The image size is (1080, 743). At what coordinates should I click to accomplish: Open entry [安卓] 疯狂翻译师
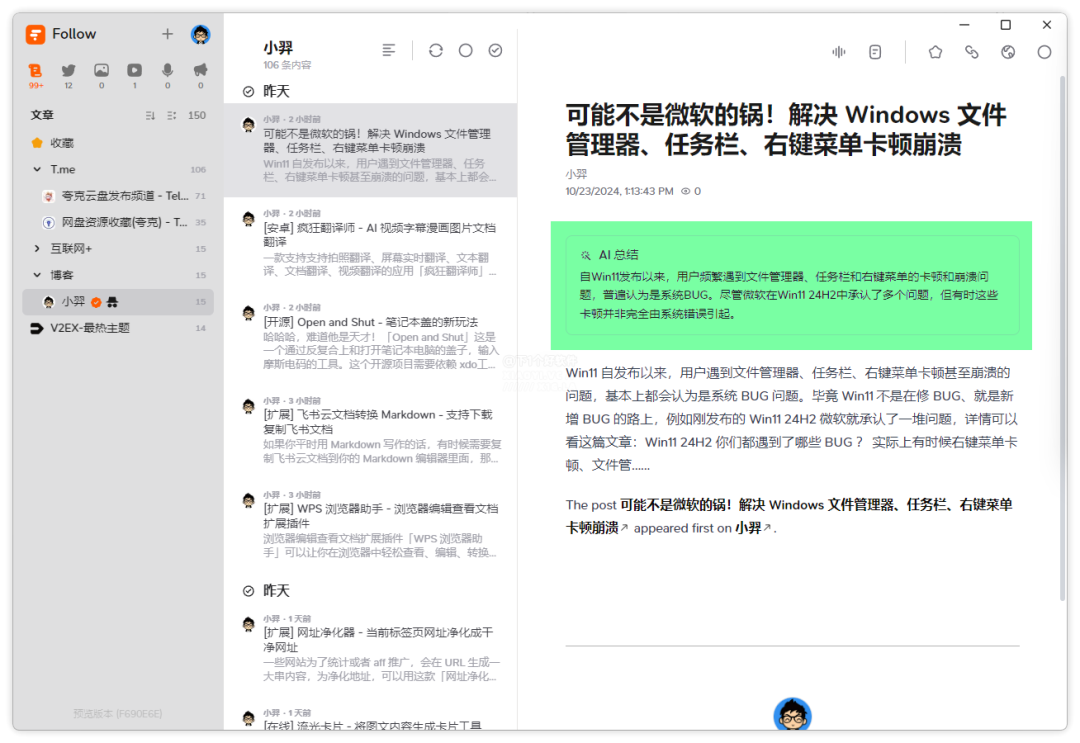pyautogui.click(x=371, y=244)
